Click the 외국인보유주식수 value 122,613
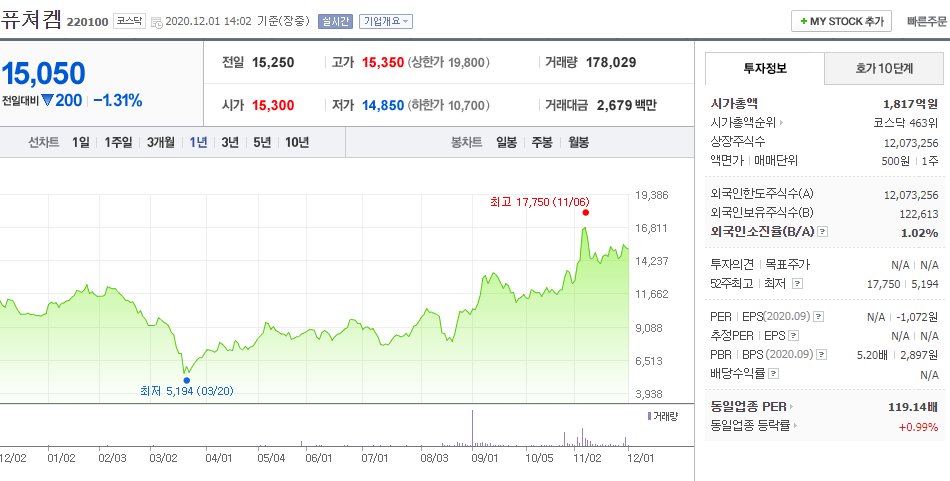 click(x=919, y=214)
